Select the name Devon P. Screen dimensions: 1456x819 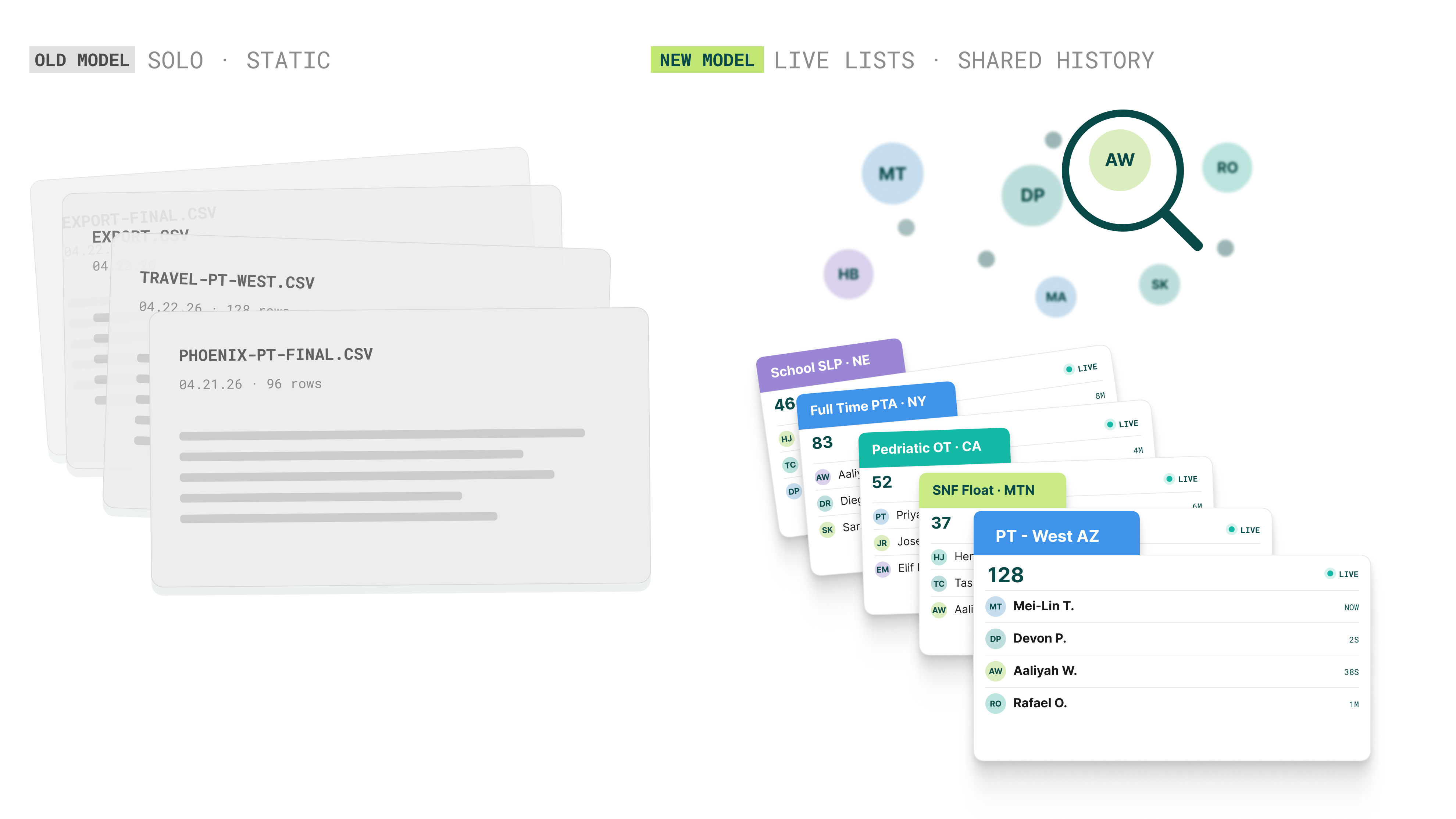(x=1039, y=638)
